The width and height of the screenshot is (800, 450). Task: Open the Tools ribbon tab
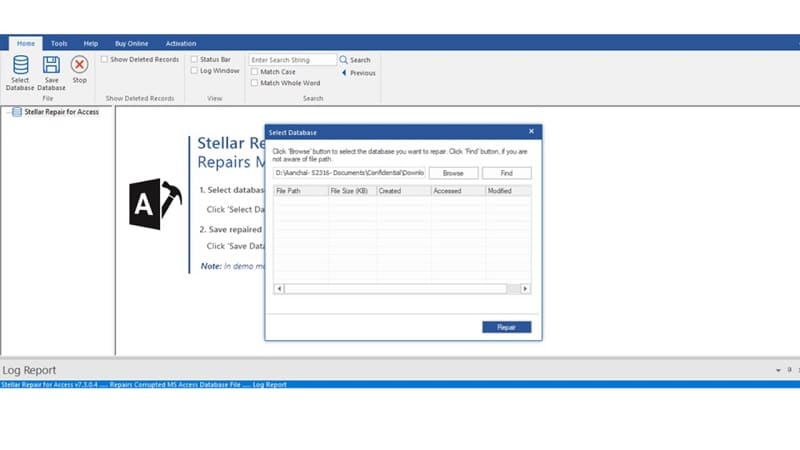pyautogui.click(x=59, y=43)
